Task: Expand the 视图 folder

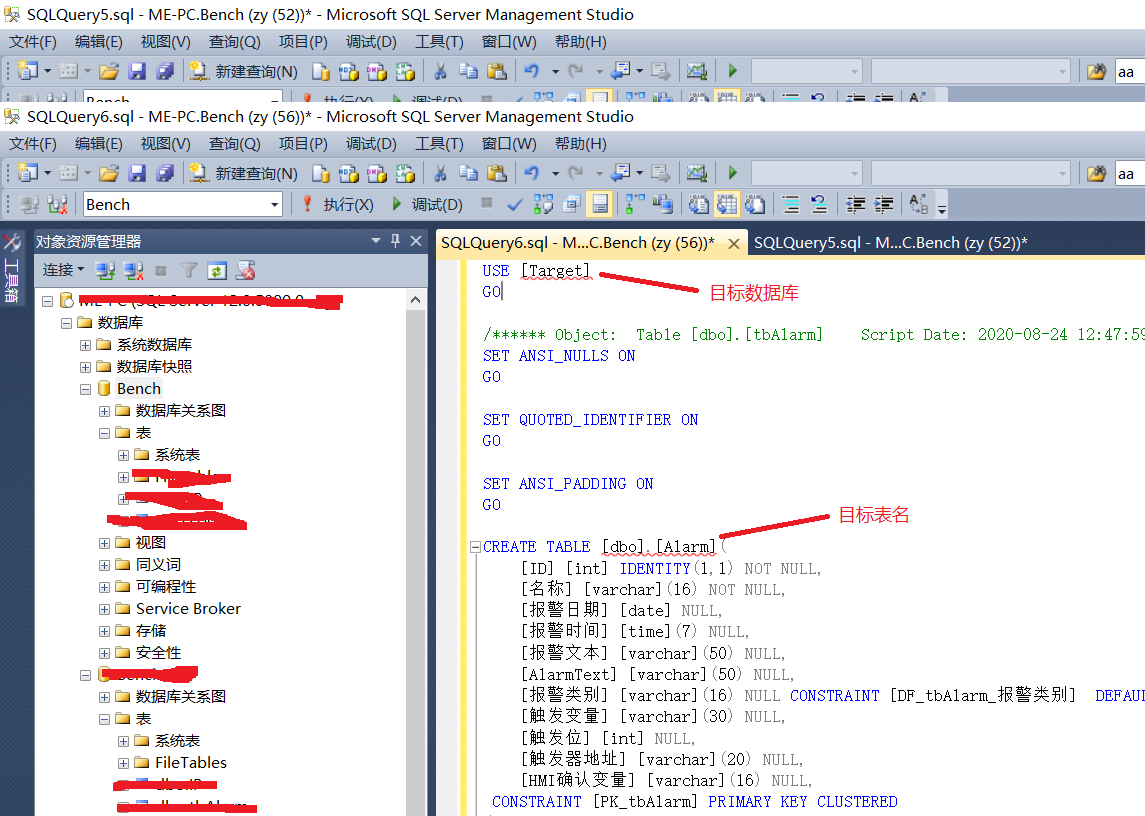Action: click(104, 544)
